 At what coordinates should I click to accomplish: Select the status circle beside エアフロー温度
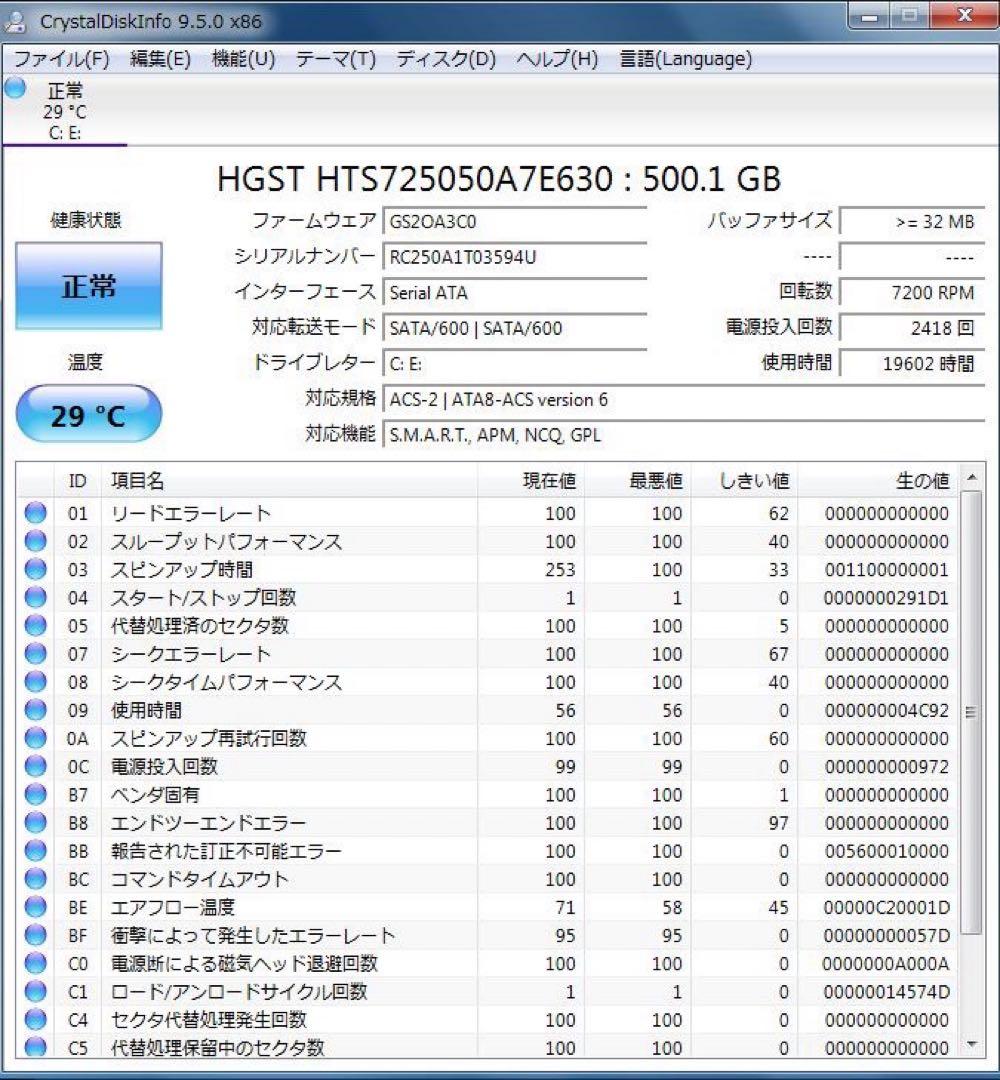pos(35,908)
